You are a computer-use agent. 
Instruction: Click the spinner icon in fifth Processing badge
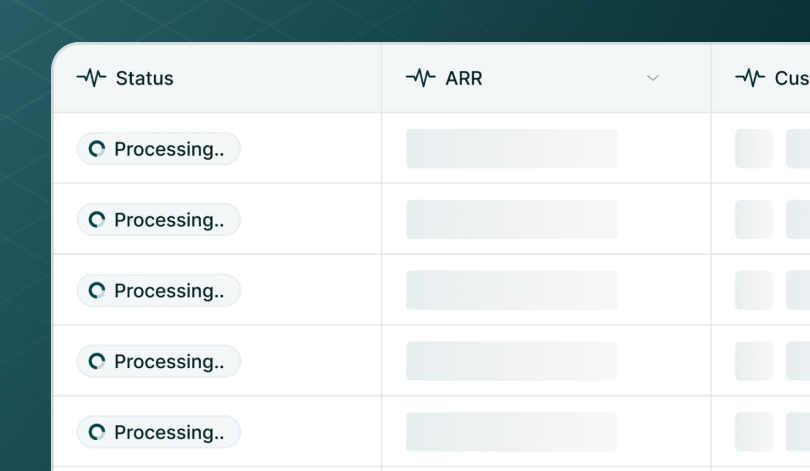[97, 432]
